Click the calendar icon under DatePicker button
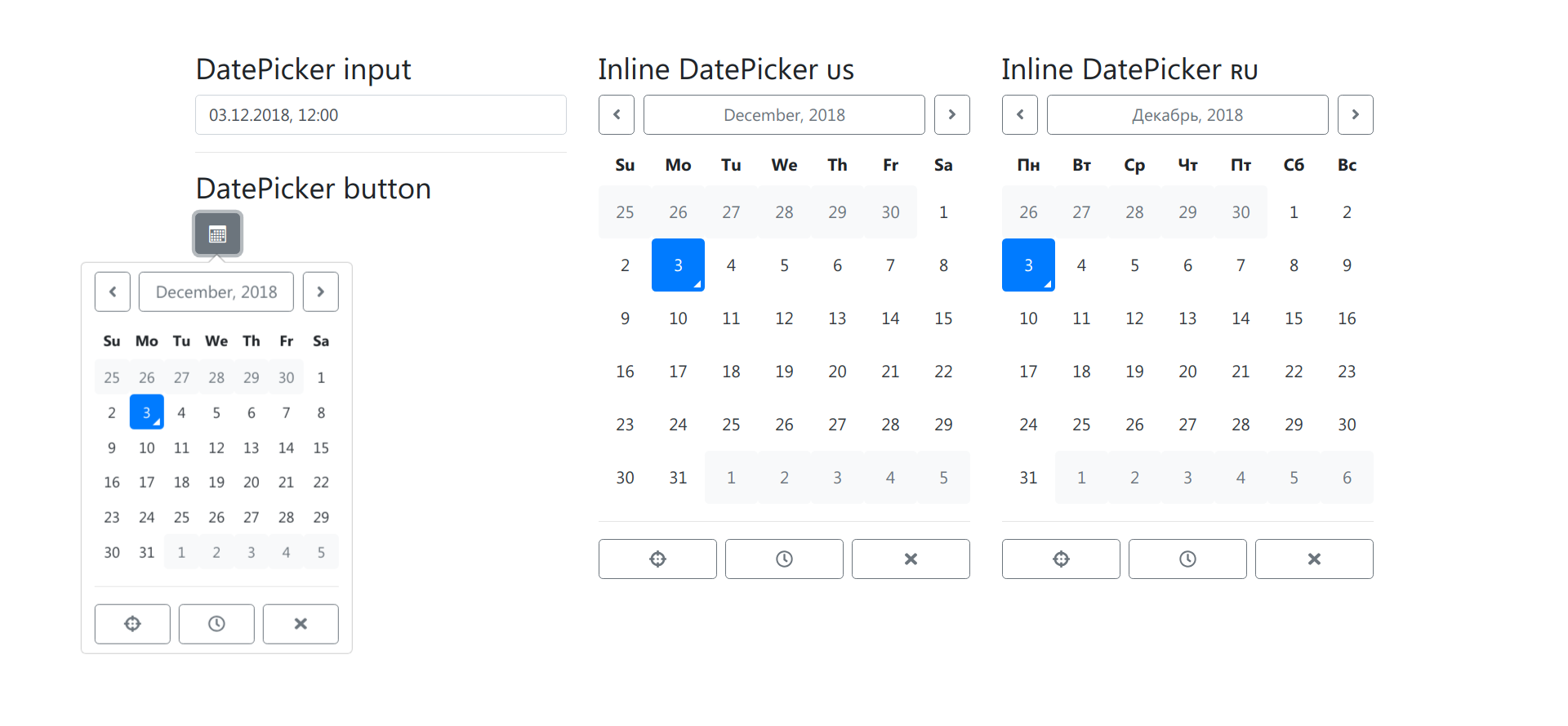Image resolution: width=1568 pixels, height=726 pixels. 217,234
